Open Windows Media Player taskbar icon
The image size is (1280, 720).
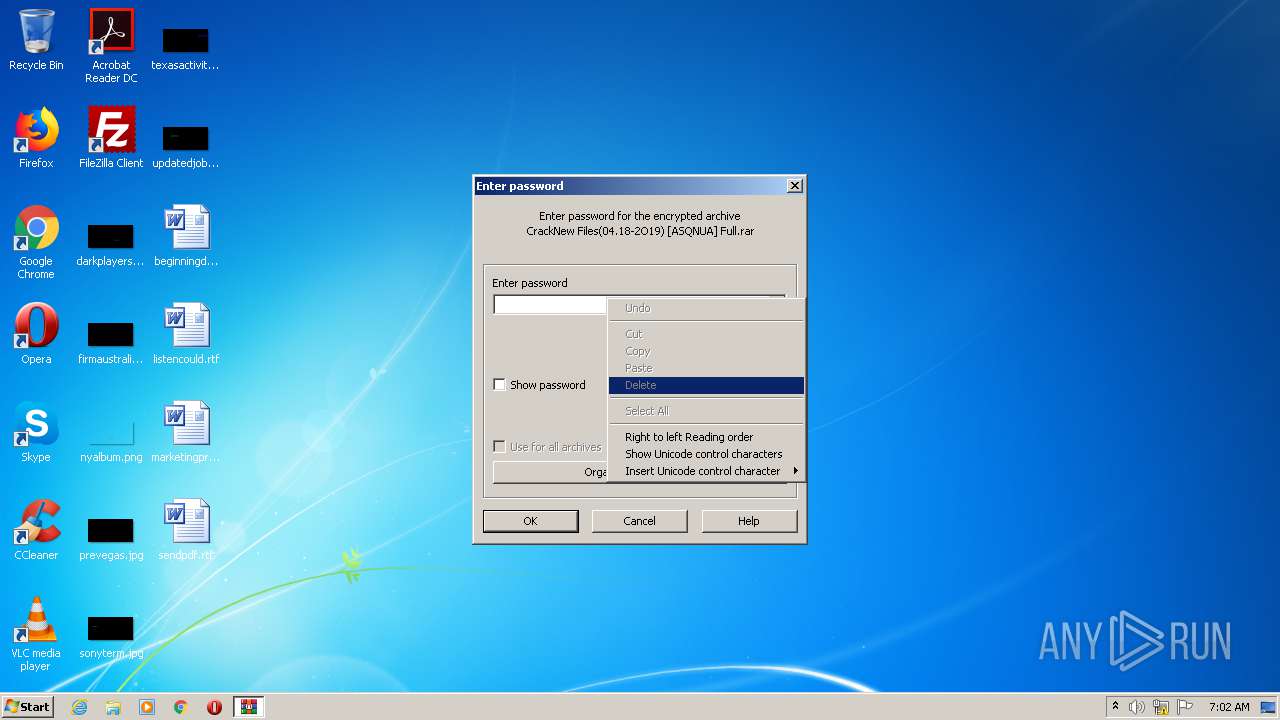(x=147, y=707)
